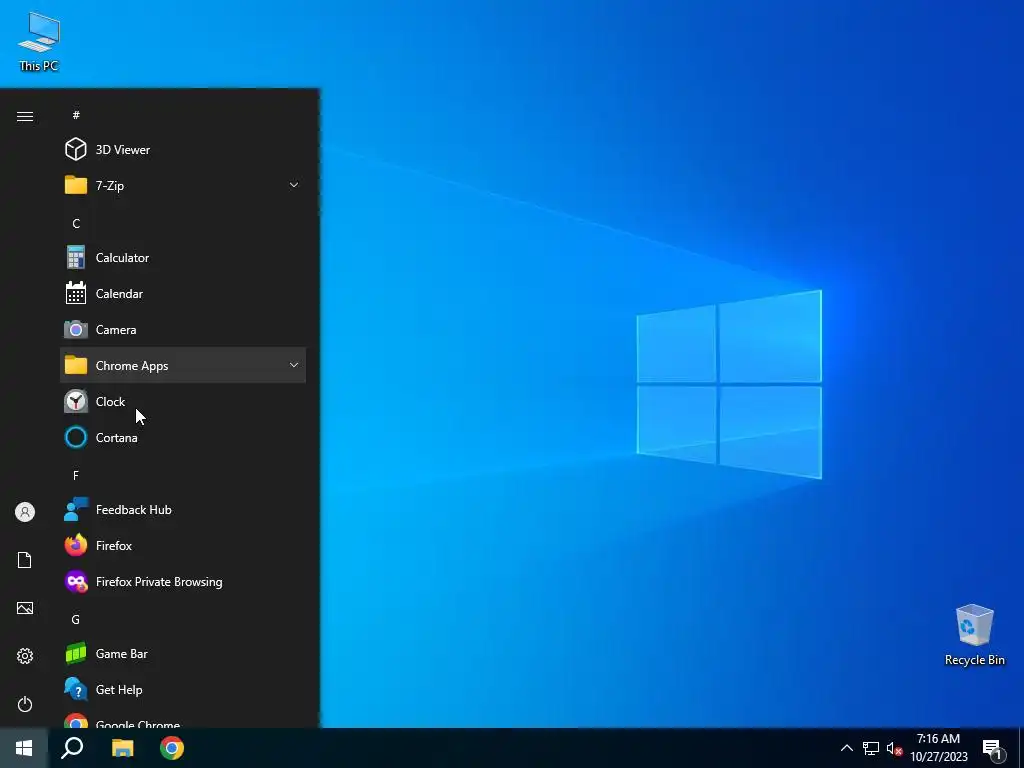Launch the Camera app
This screenshot has width=1024, height=768.
(183, 329)
